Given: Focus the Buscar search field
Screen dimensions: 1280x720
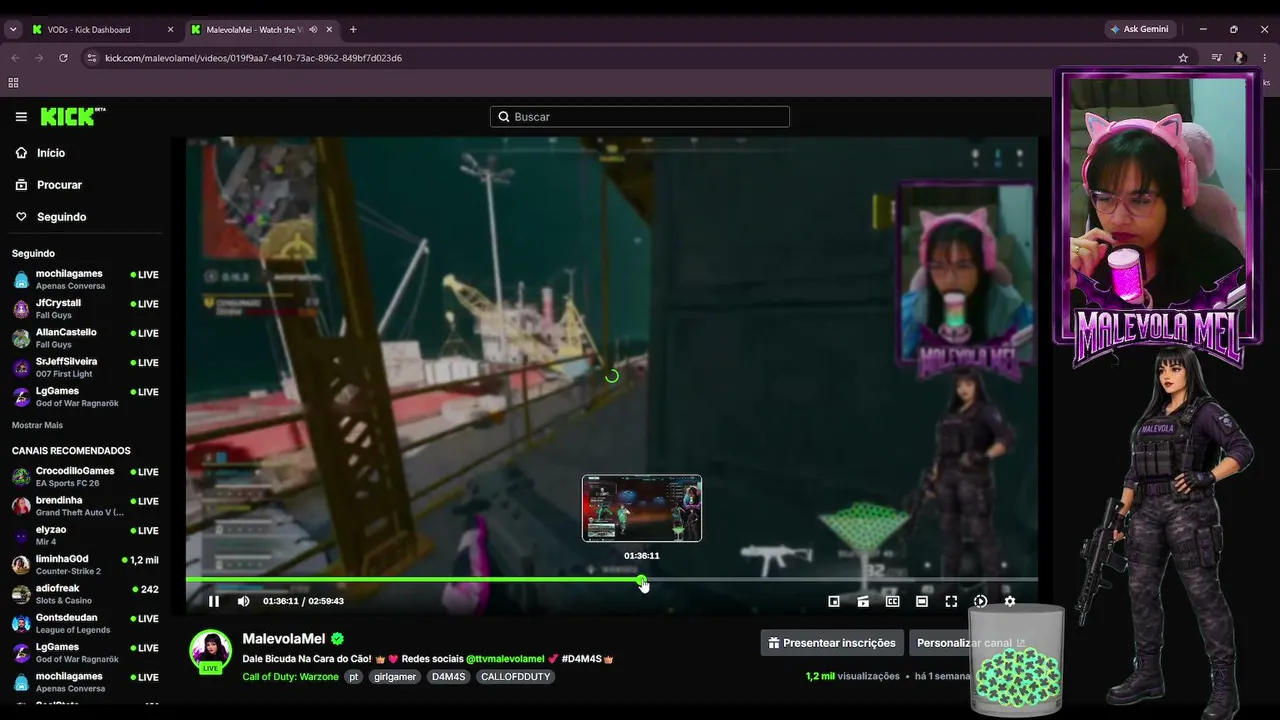Looking at the screenshot, I should (640, 117).
